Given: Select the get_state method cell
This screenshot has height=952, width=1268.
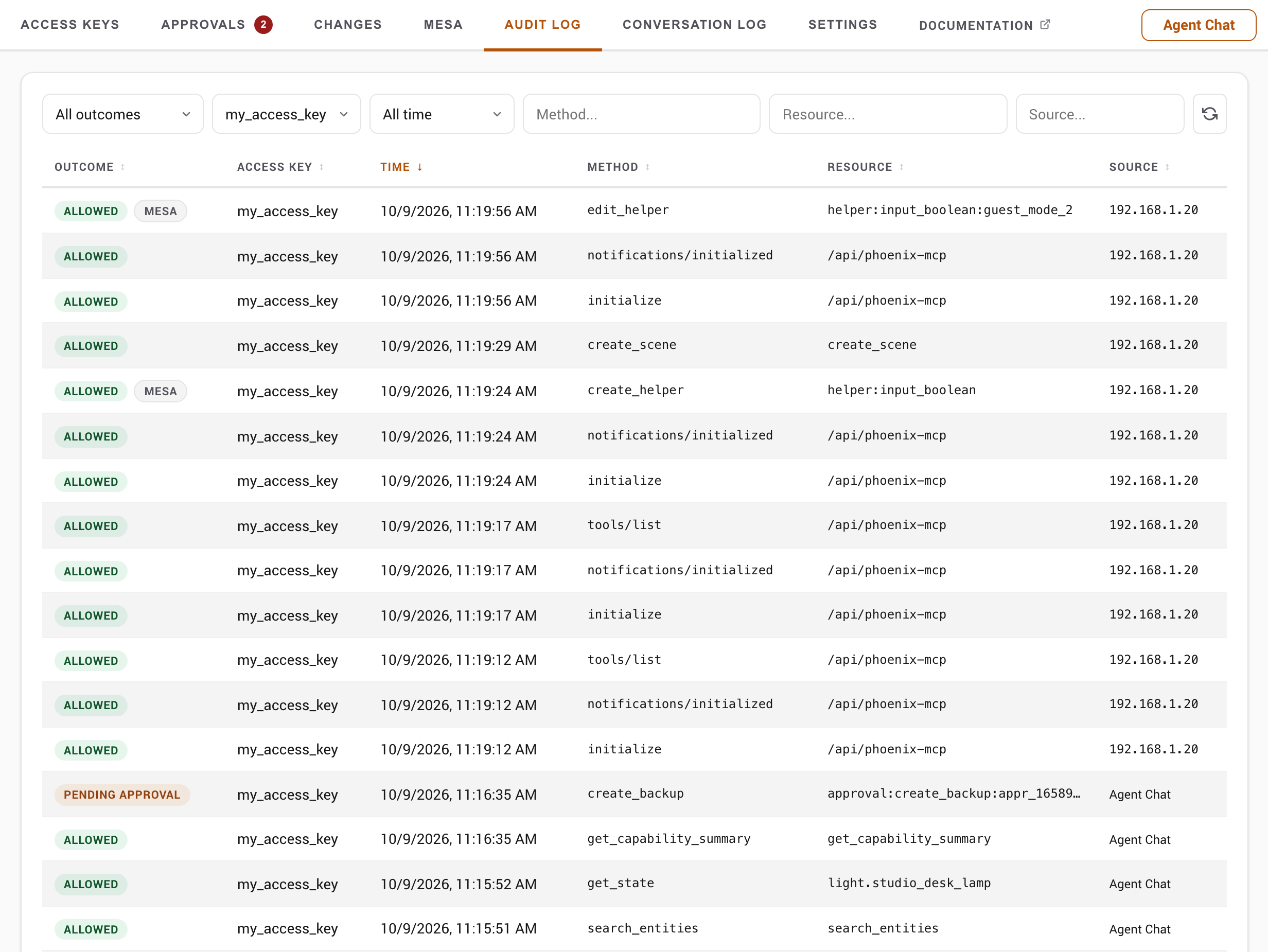Looking at the screenshot, I should click(620, 883).
